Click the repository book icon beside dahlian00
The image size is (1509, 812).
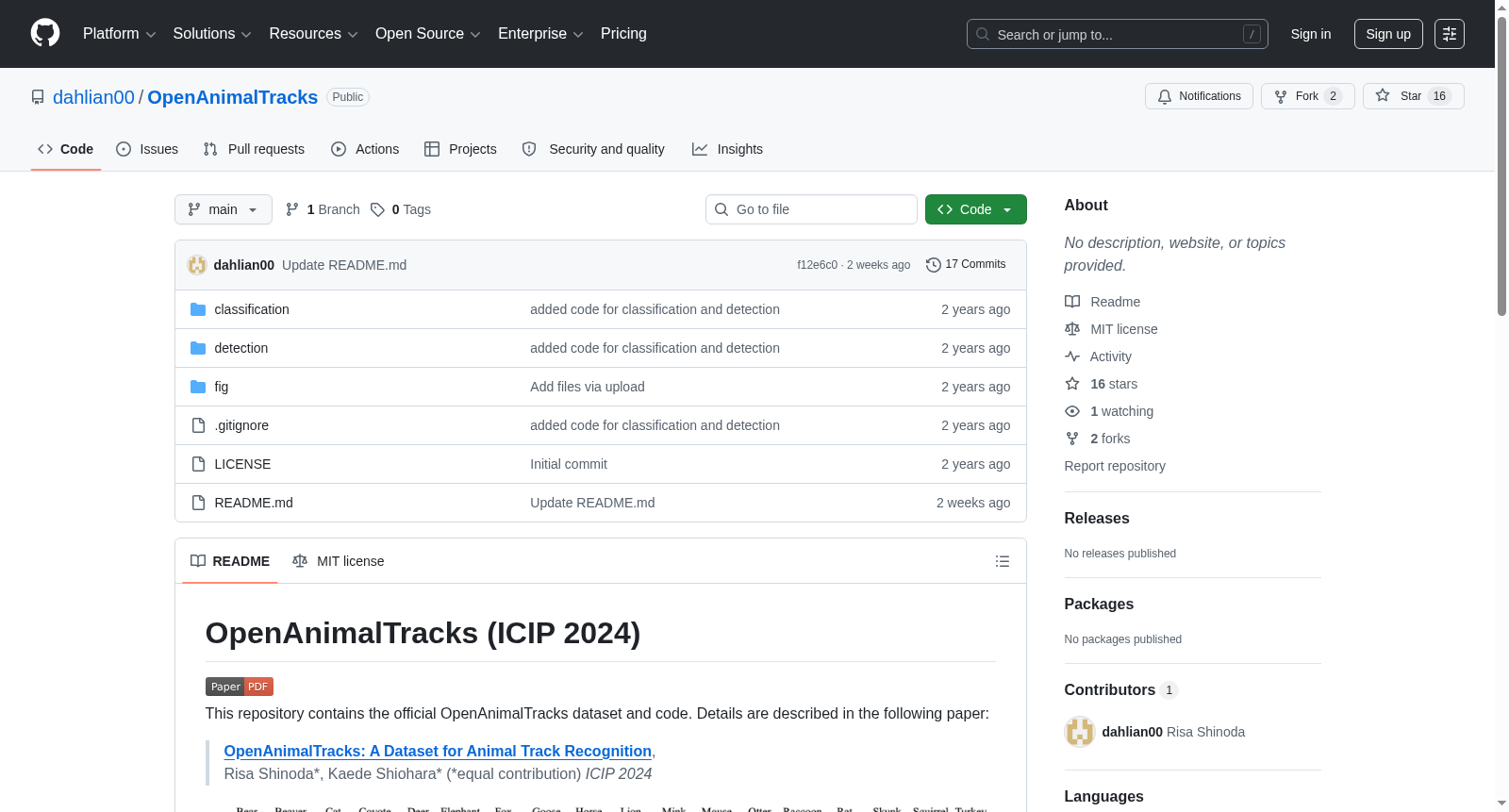pos(38,97)
